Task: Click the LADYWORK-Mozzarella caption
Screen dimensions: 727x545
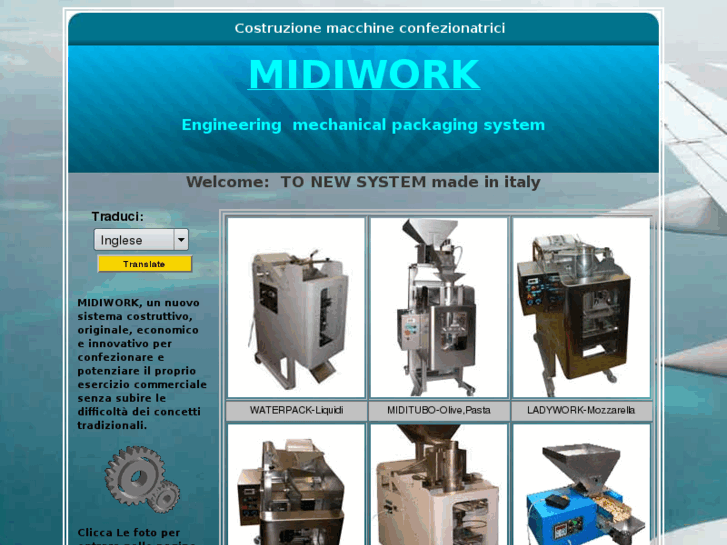Action: tap(581, 410)
